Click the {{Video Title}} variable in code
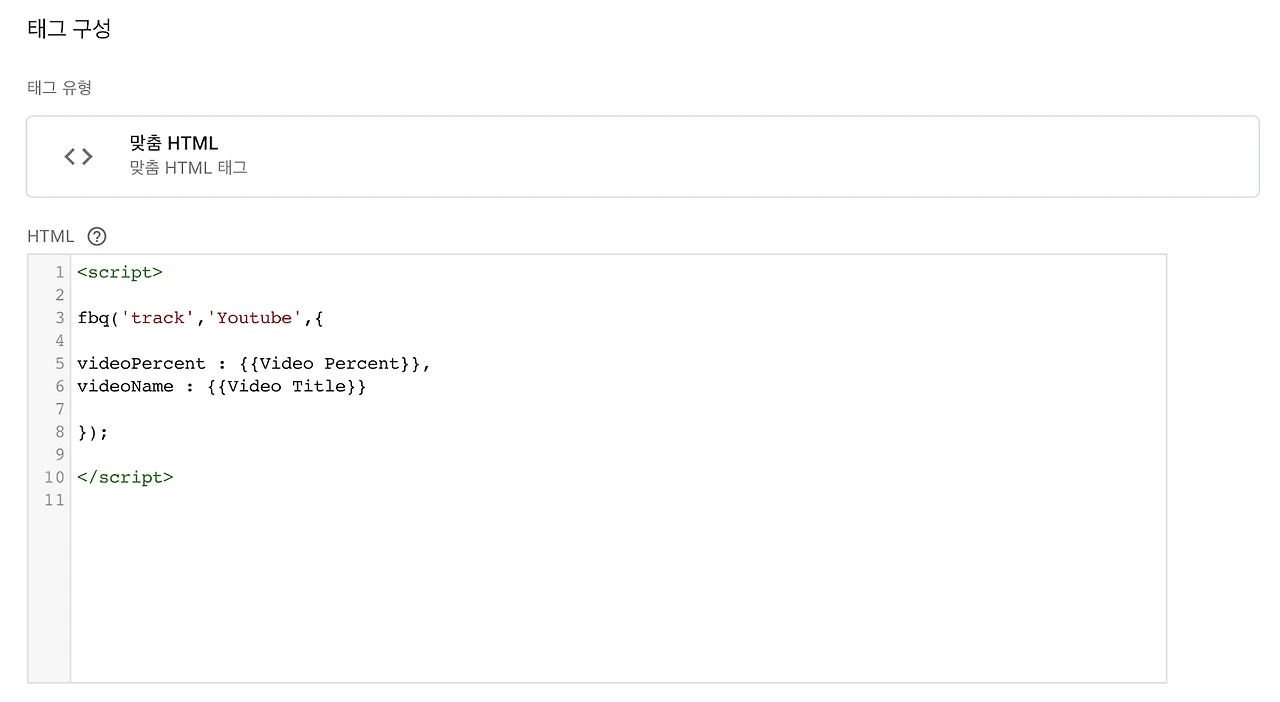Screen dimensions: 1280x702 point(287,386)
